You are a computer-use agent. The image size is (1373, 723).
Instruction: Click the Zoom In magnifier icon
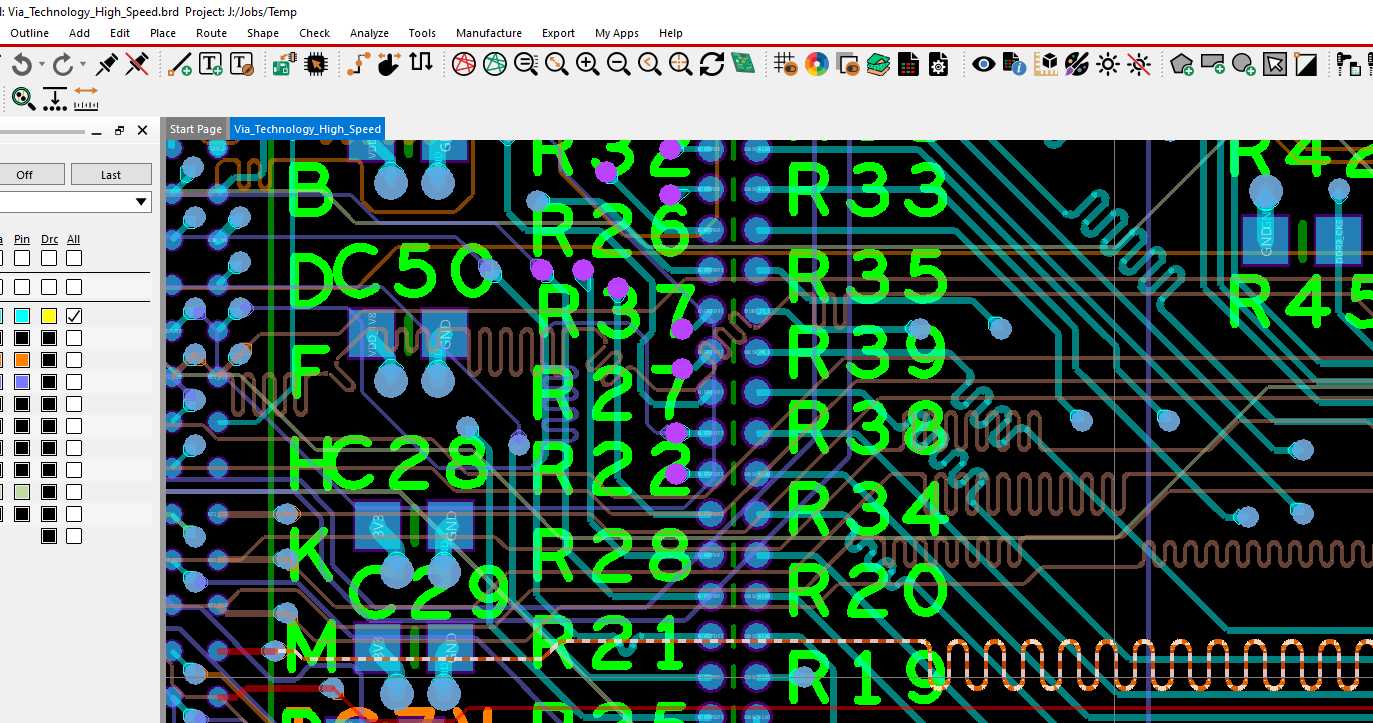click(588, 64)
